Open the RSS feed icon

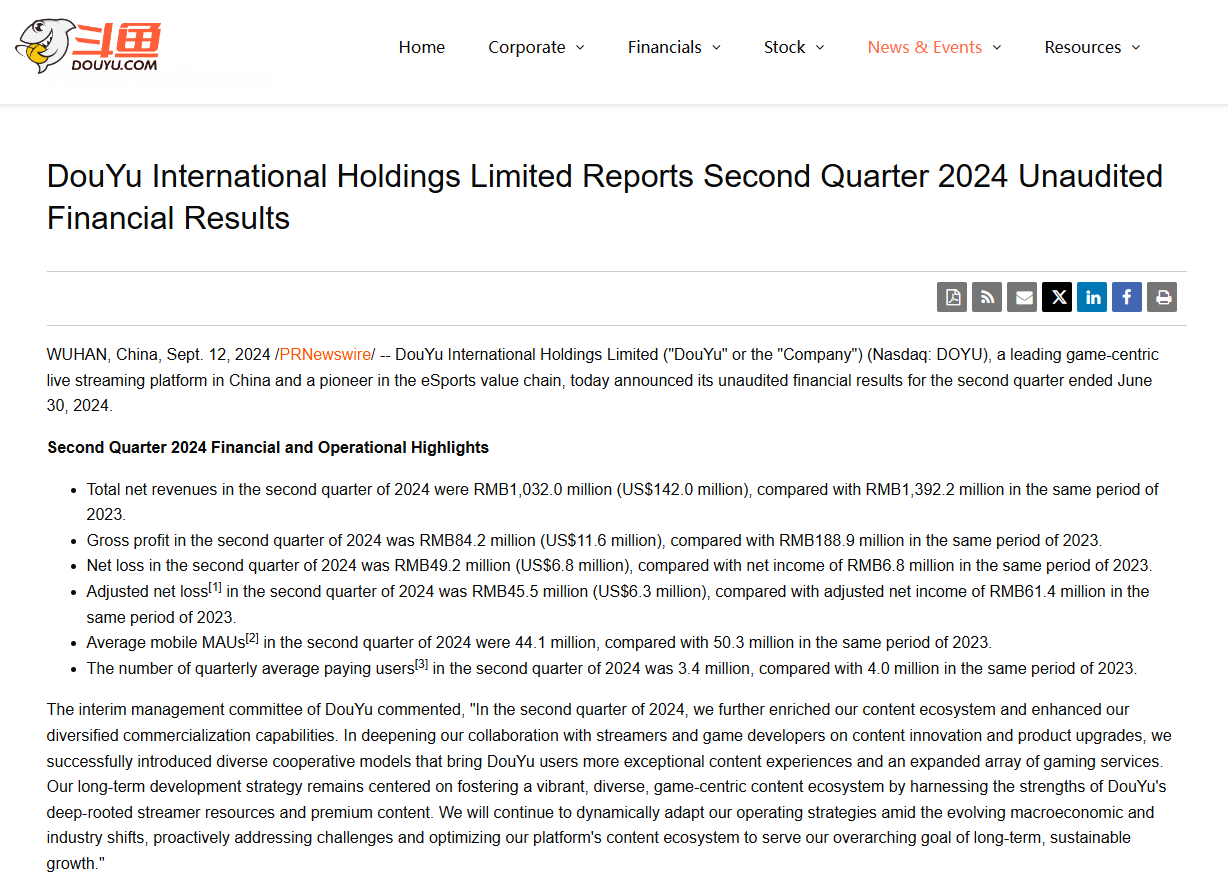tap(987, 297)
